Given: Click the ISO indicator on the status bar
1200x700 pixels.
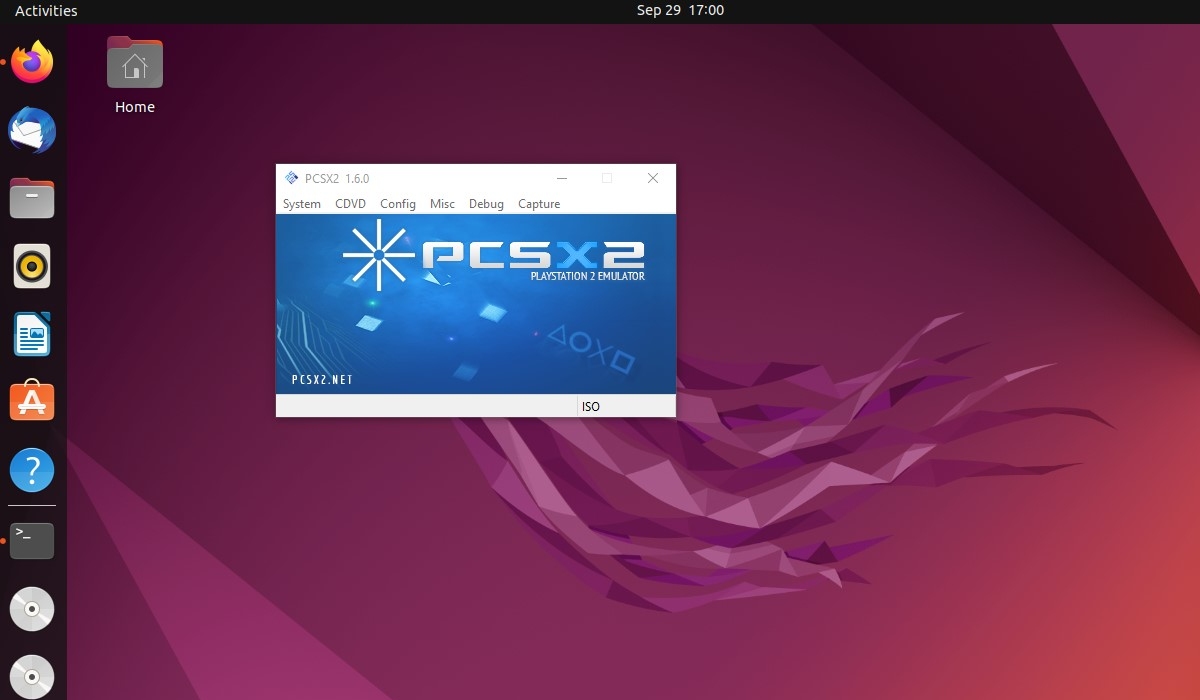Looking at the screenshot, I should pos(590,406).
